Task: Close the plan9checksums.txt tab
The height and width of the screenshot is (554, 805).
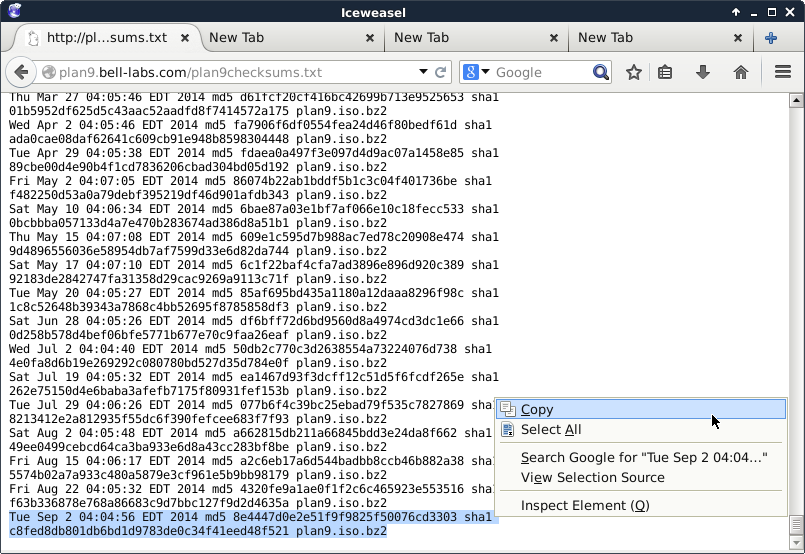Action: click(x=183, y=38)
